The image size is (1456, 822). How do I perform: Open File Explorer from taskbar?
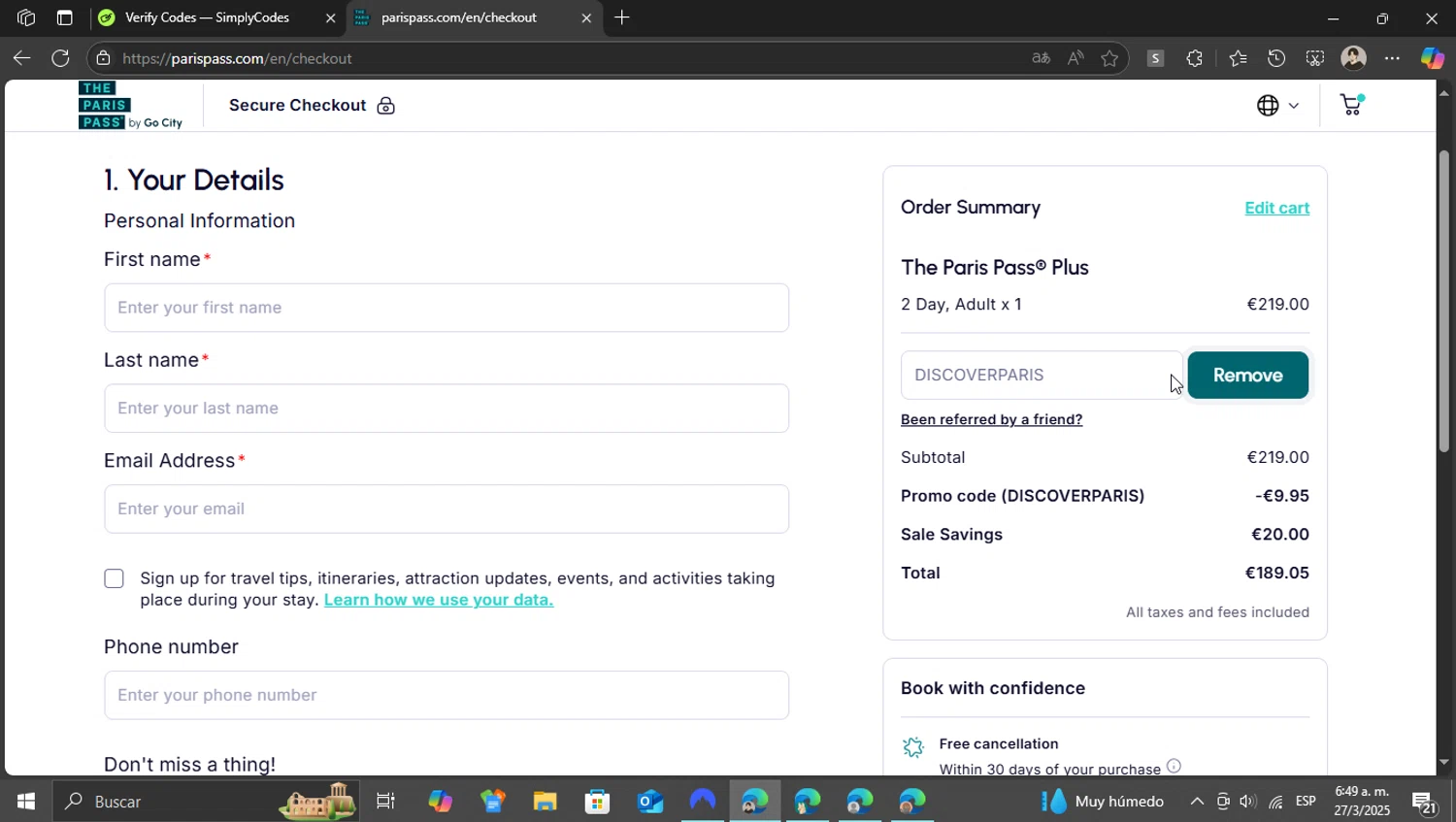(x=545, y=802)
